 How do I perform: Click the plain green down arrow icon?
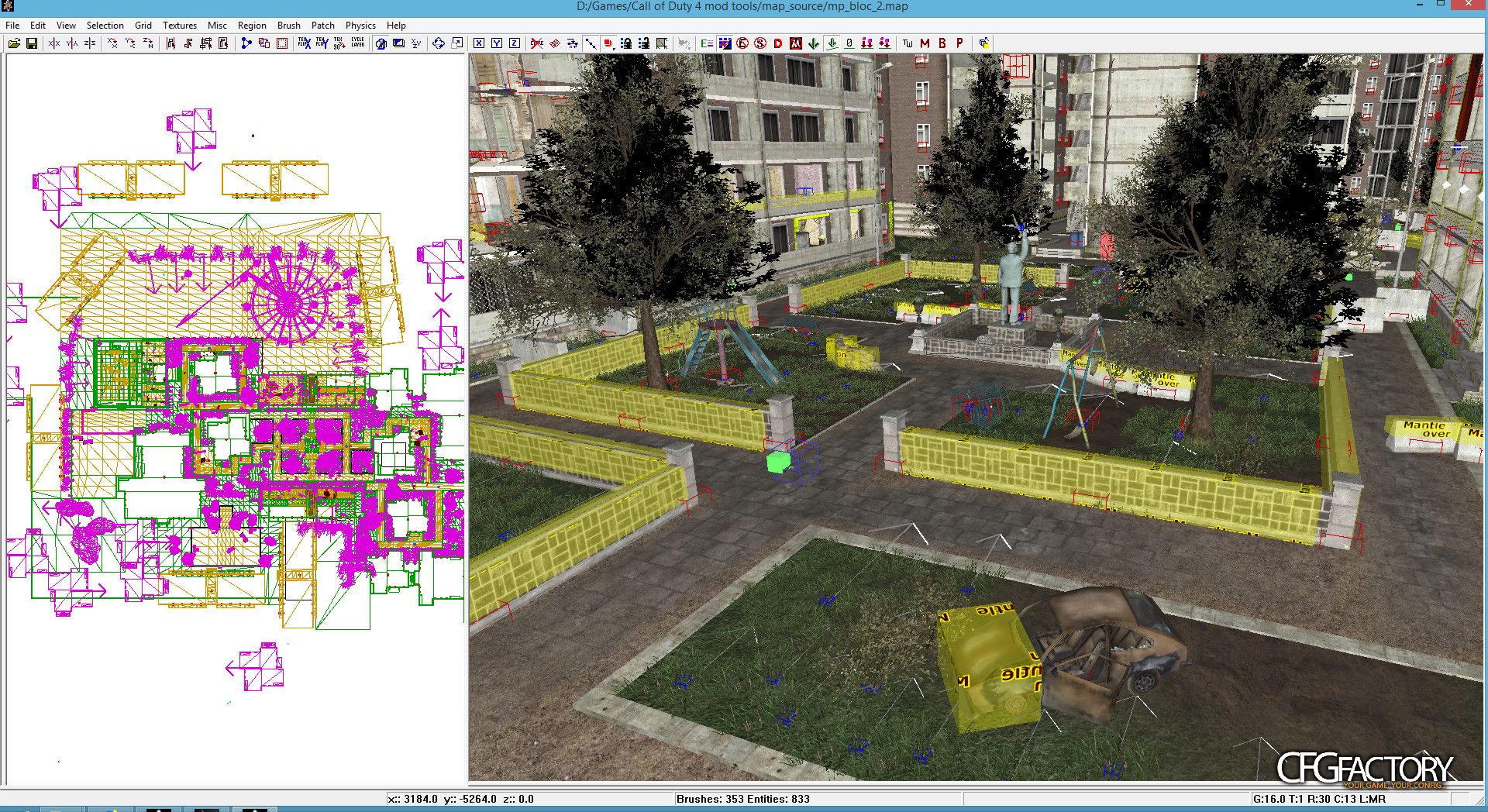tap(814, 43)
